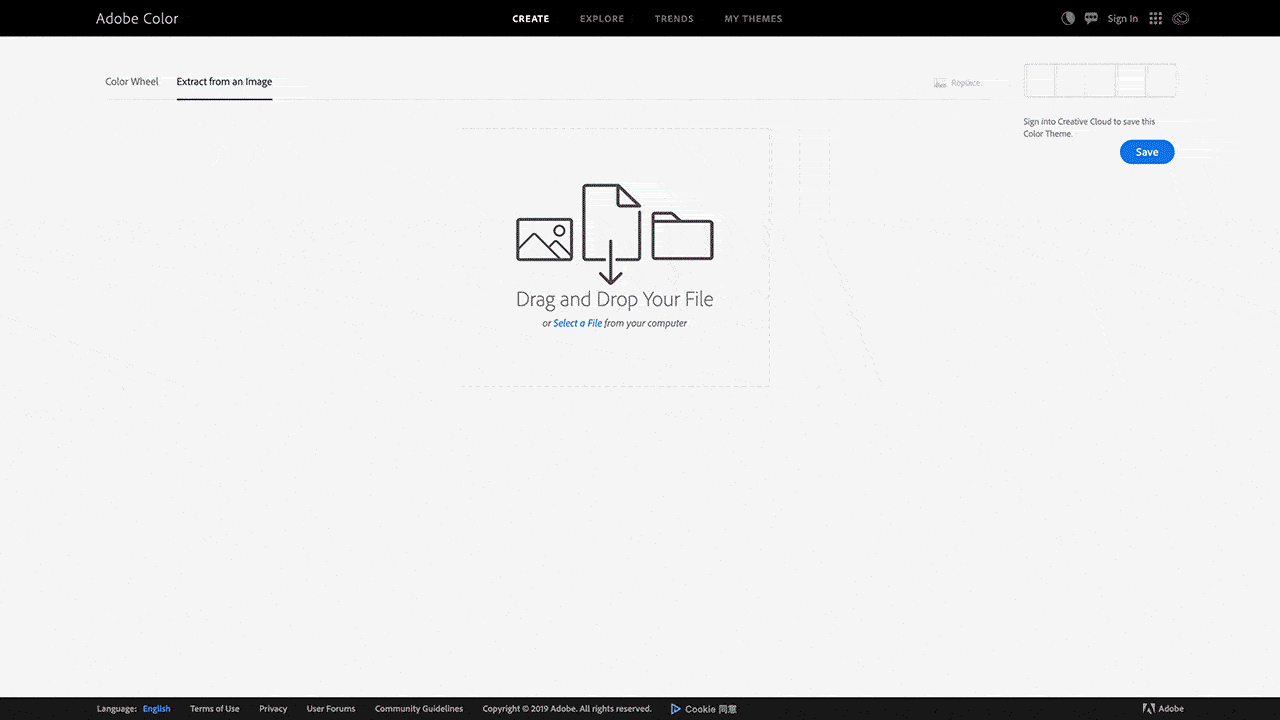Click the folder icon in drop zone
Image resolution: width=1280 pixels, height=720 pixels.
click(682, 236)
